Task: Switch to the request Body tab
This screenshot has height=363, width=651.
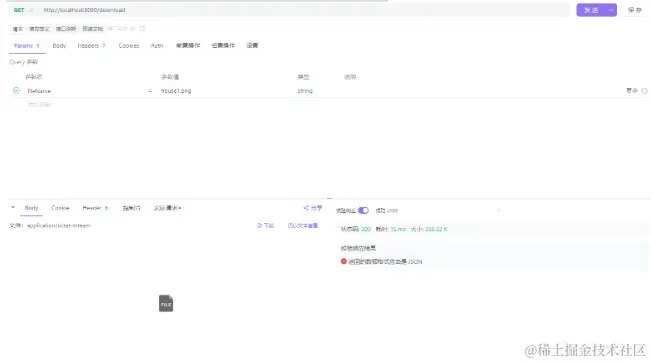Action: click(x=59, y=46)
